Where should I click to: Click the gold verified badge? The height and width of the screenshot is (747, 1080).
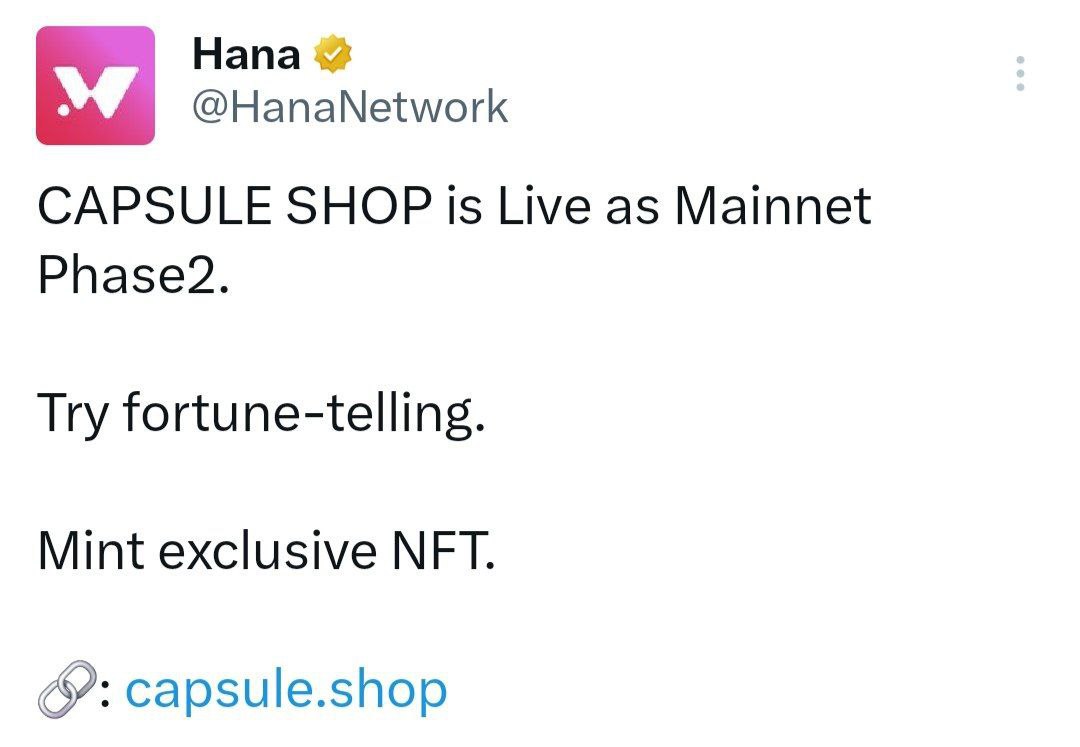pyautogui.click(x=333, y=54)
